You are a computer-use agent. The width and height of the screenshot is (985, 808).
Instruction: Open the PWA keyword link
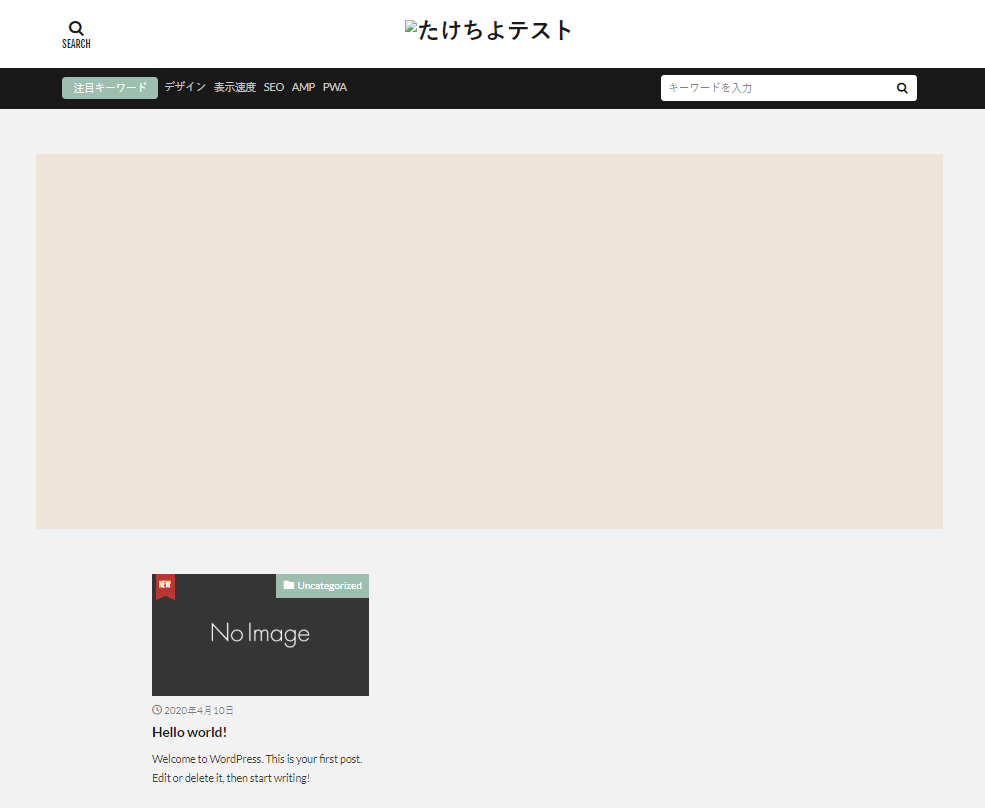click(x=335, y=88)
